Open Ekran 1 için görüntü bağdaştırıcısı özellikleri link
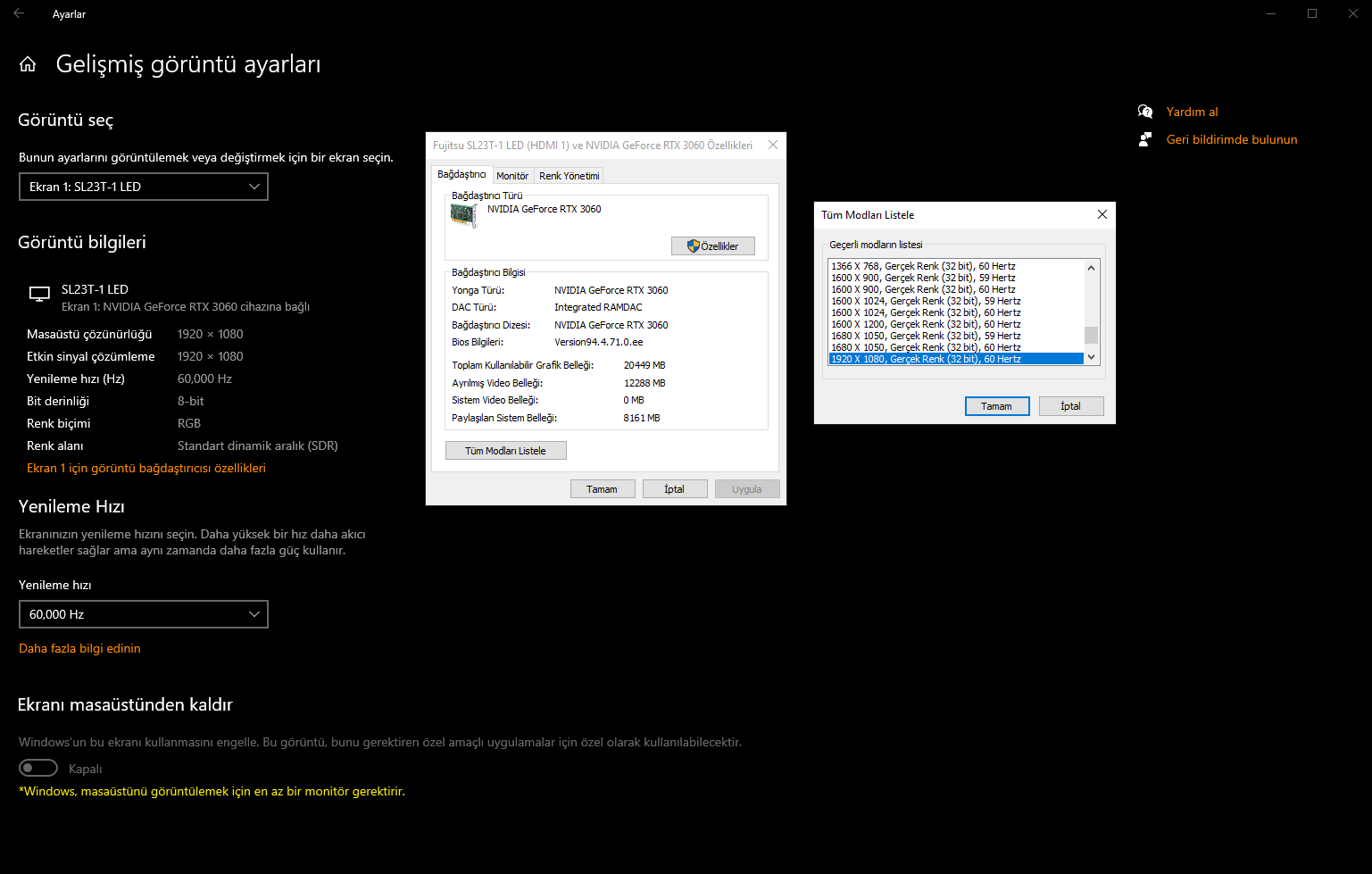Screen dimensions: 1372x874 click(146, 468)
